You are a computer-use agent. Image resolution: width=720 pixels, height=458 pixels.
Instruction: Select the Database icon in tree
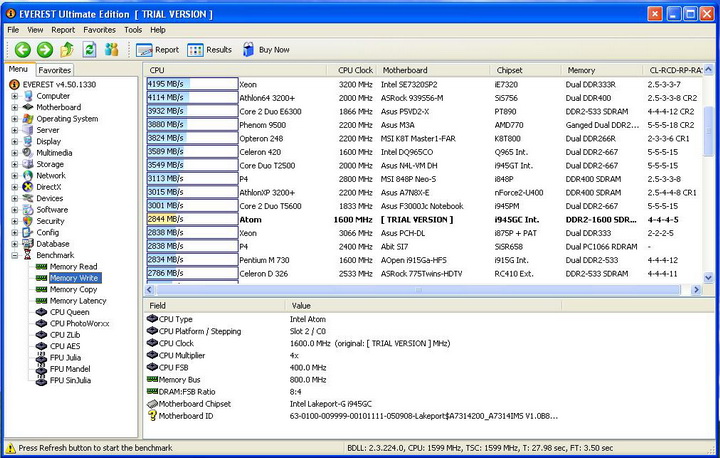point(28,244)
